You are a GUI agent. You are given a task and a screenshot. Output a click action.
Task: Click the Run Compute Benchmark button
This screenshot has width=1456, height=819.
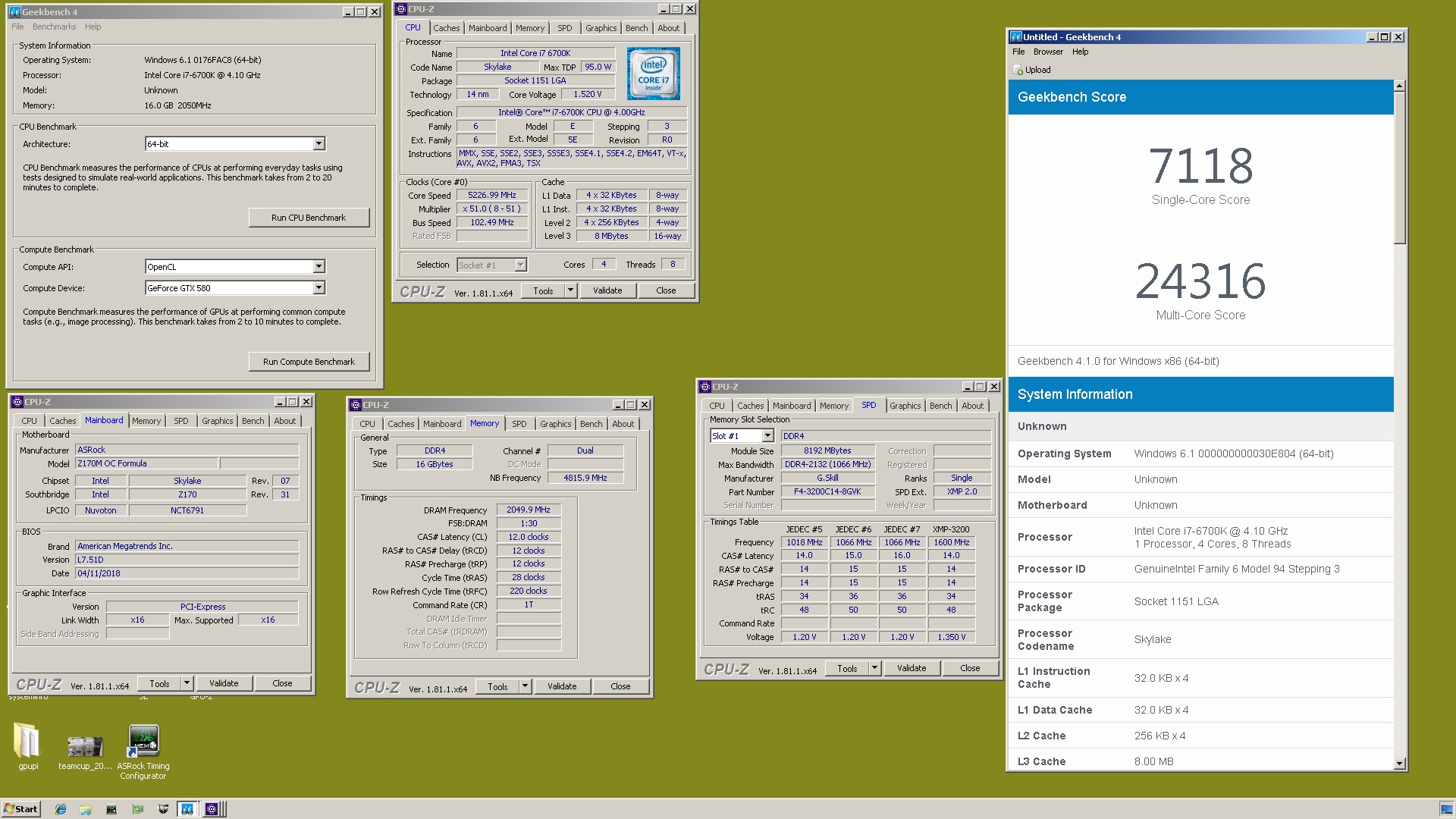[x=309, y=362]
